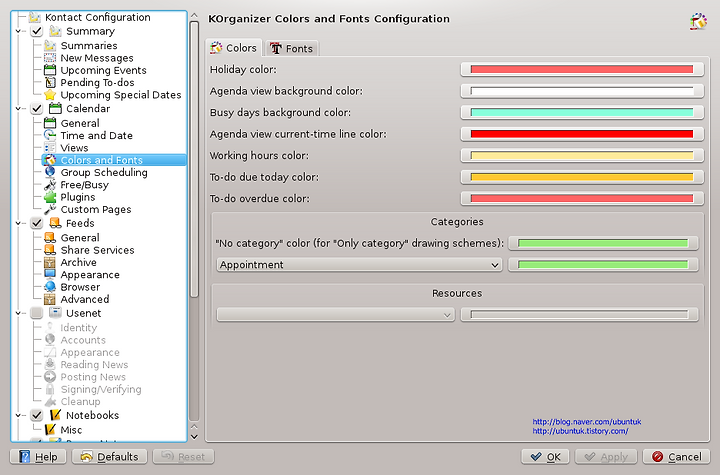The height and width of the screenshot is (475, 720).
Task: Switch to the Colors tab
Action: tap(233, 48)
